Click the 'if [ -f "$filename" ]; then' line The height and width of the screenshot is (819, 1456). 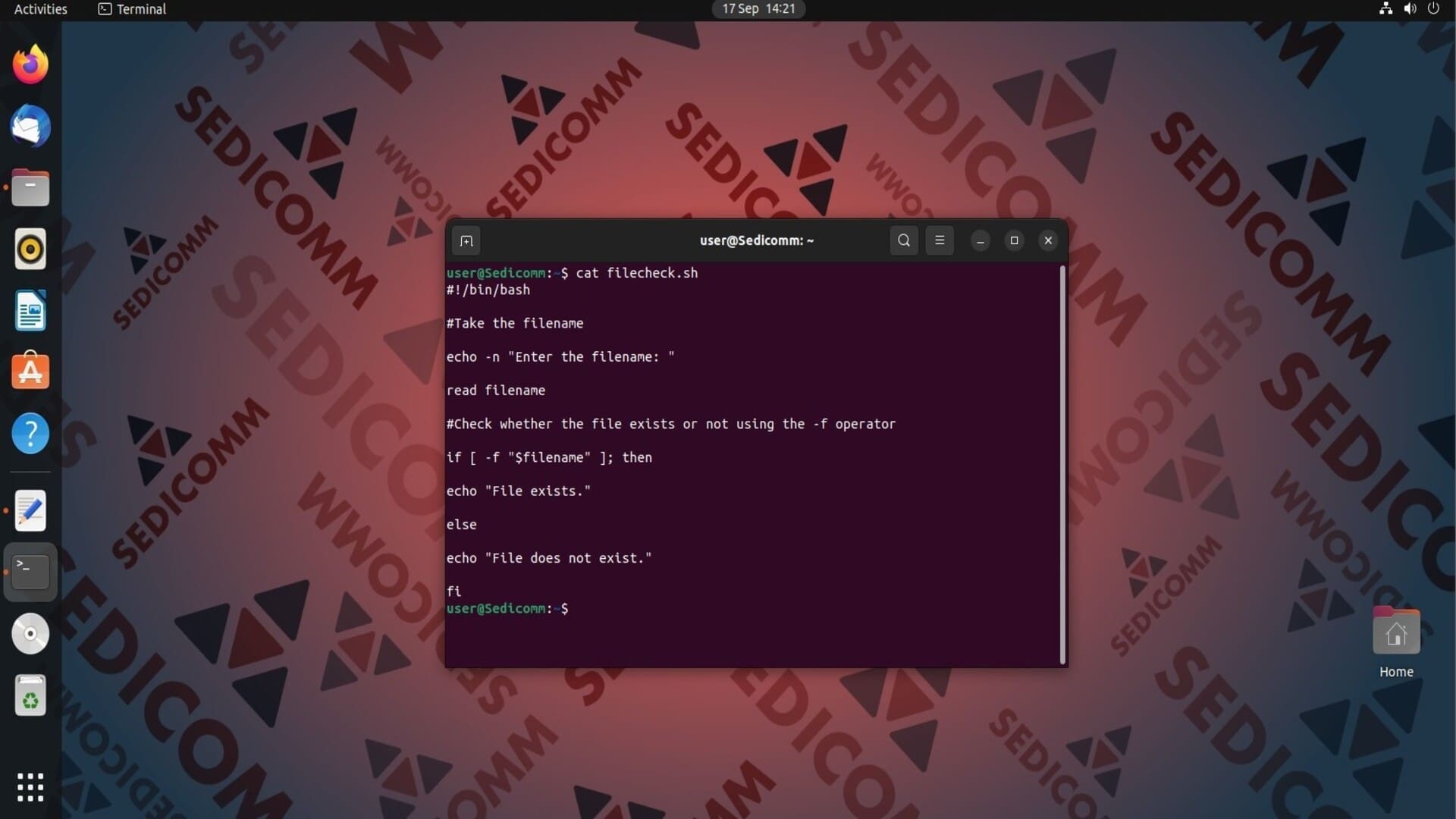click(549, 457)
